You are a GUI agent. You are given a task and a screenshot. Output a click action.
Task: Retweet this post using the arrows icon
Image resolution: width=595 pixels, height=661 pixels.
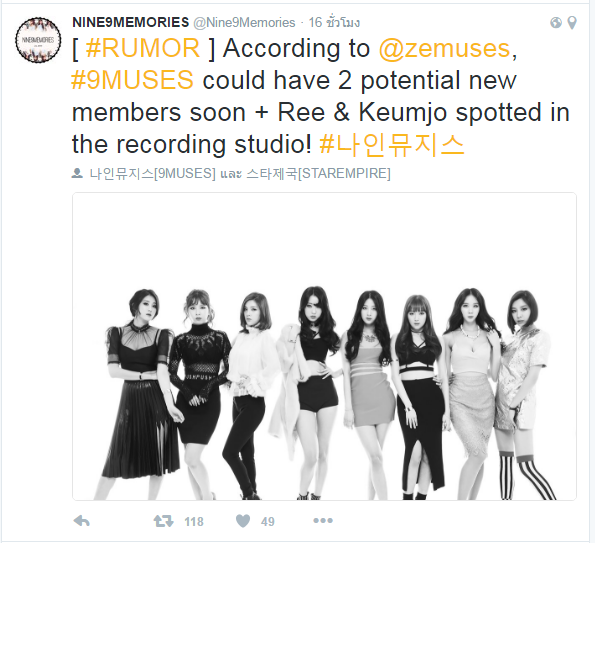(x=163, y=521)
